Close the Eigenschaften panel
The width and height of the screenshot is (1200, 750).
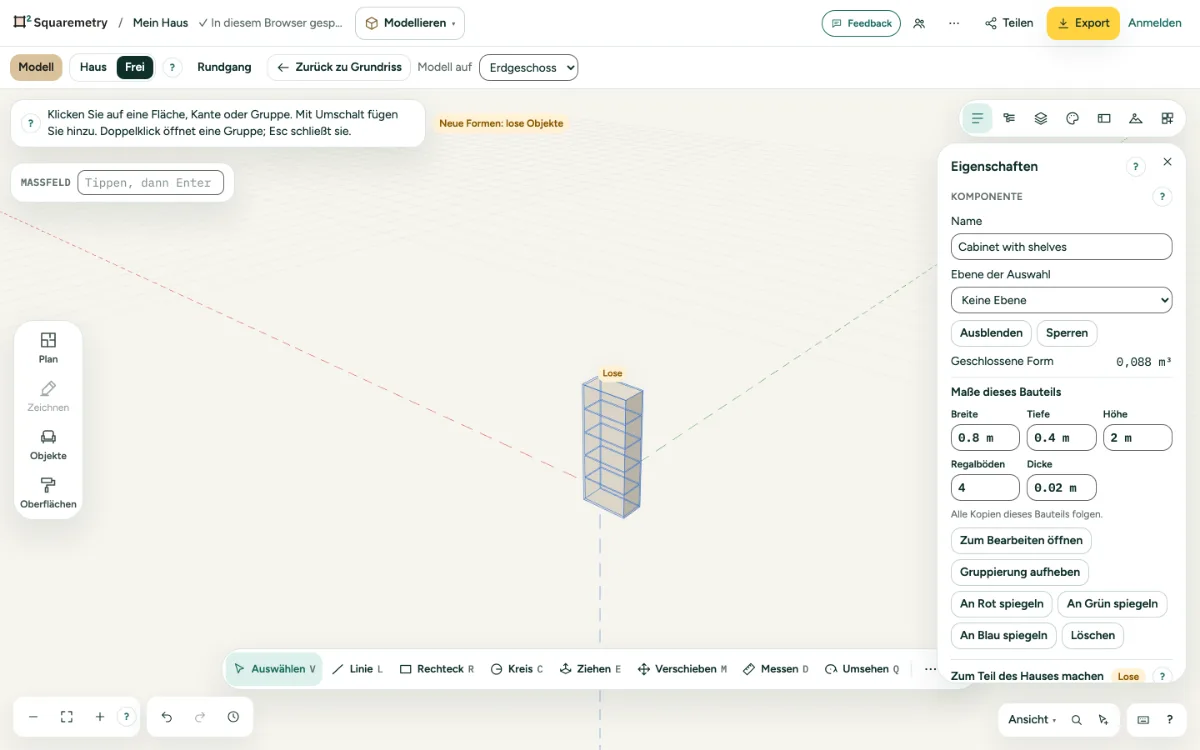1167,162
